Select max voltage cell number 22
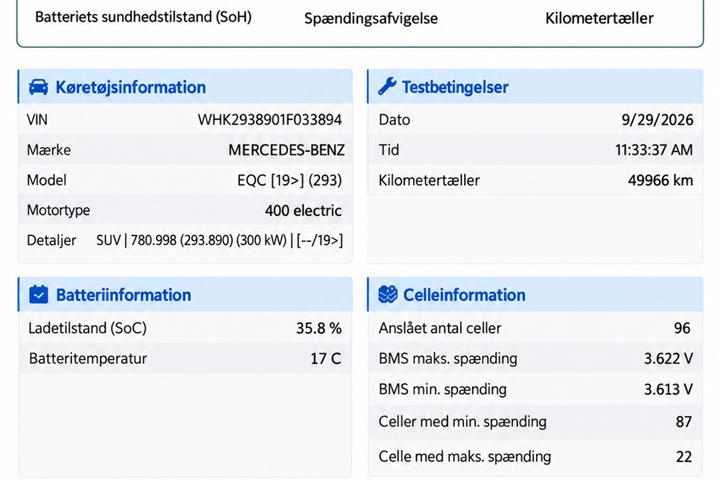720x480 pixels. [684, 457]
